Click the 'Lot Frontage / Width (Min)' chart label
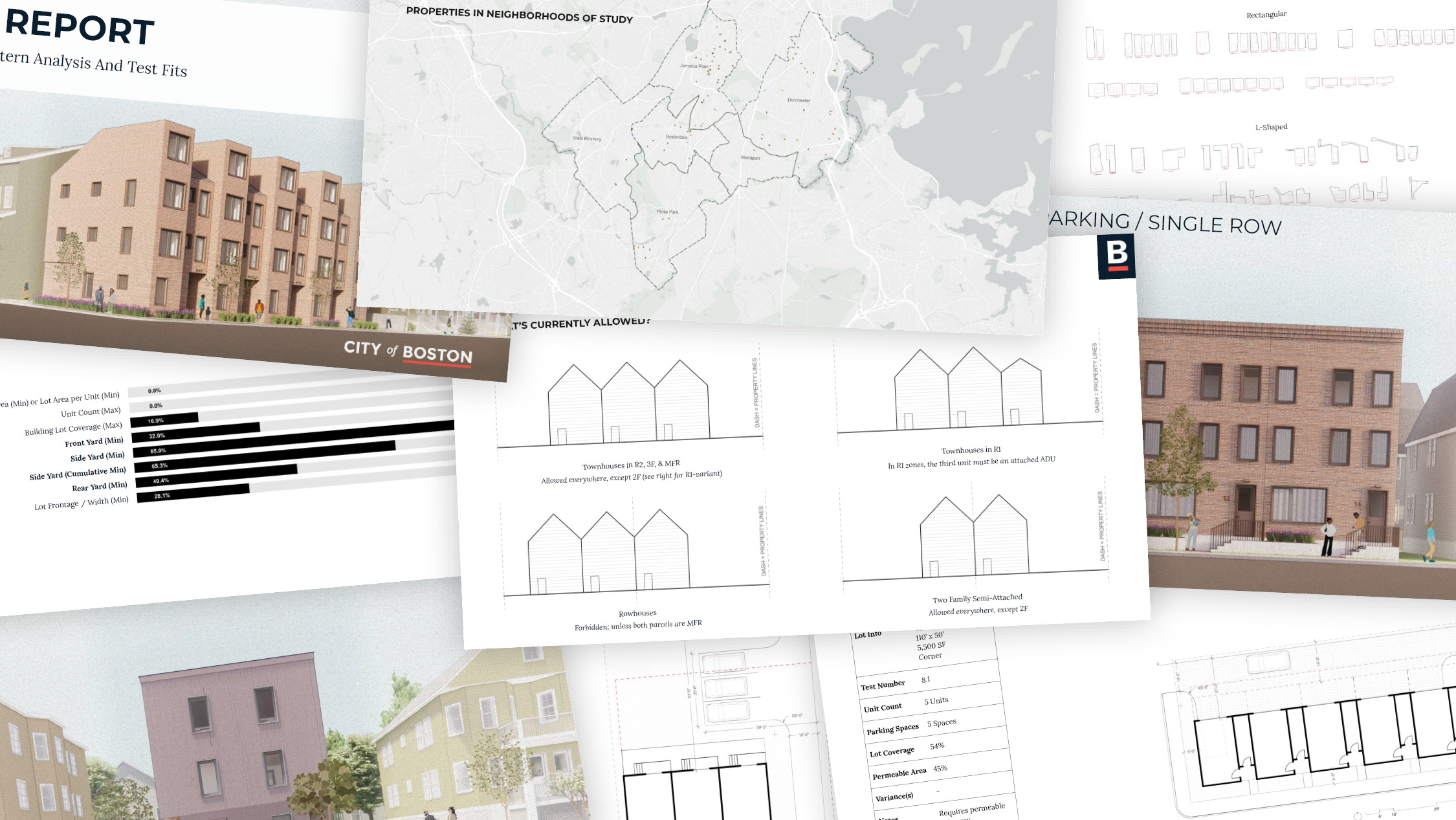The image size is (1456, 820). point(82,503)
